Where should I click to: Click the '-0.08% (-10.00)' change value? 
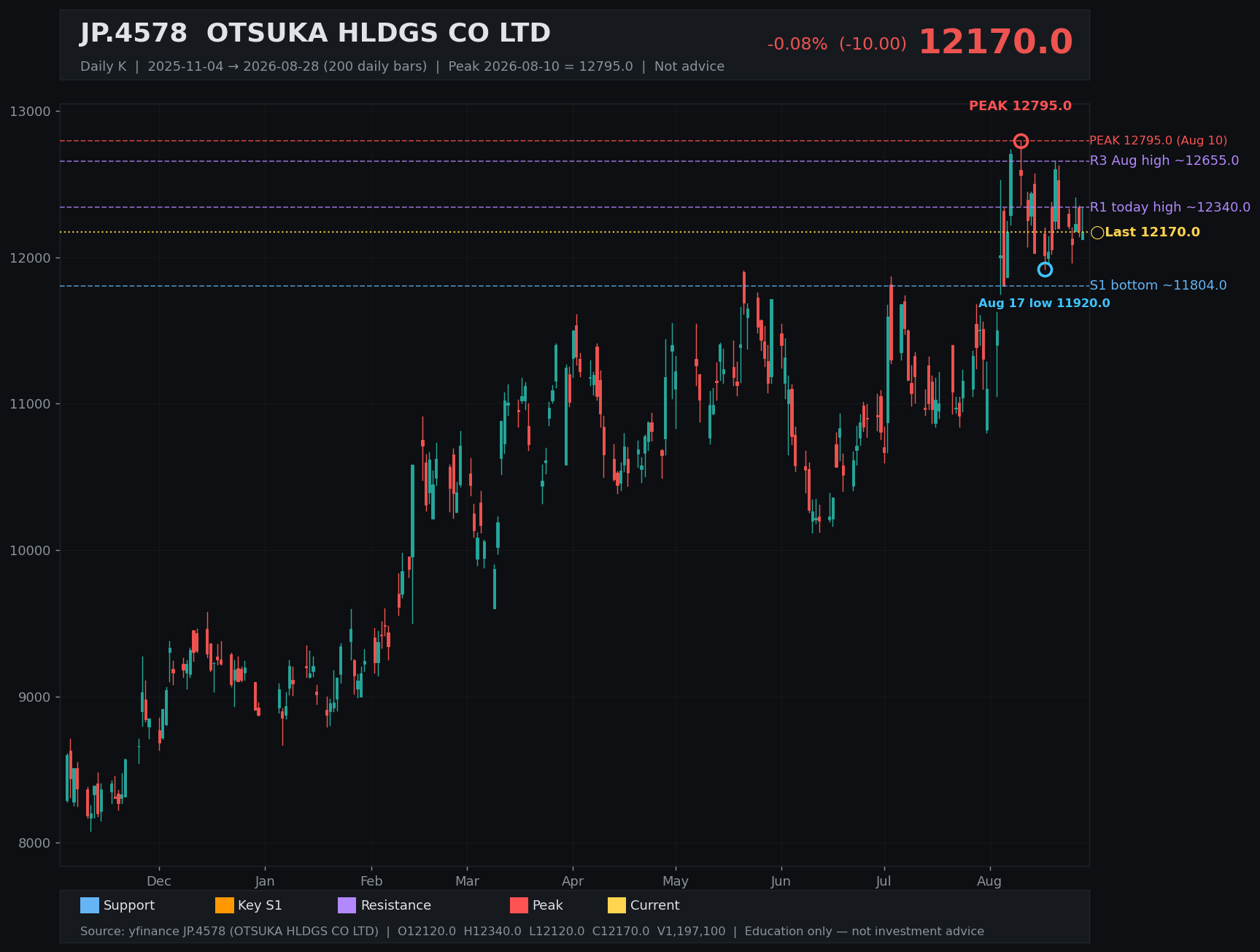pos(837,44)
